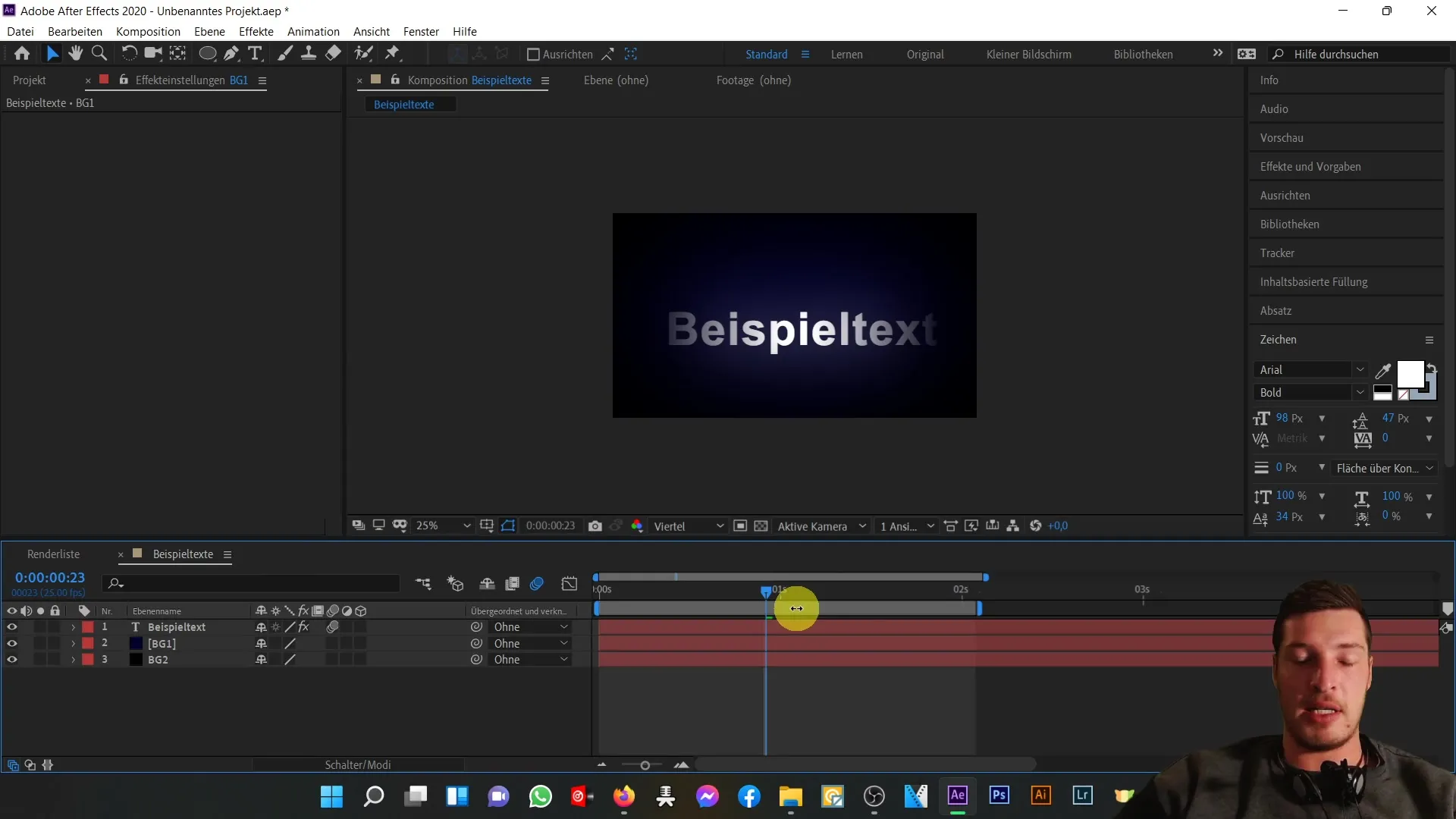This screenshot has width=1456, height=819.
Task: Click the solo layer icon for Beispieltext
Action: pyautogui.click(x=39, y=626)
